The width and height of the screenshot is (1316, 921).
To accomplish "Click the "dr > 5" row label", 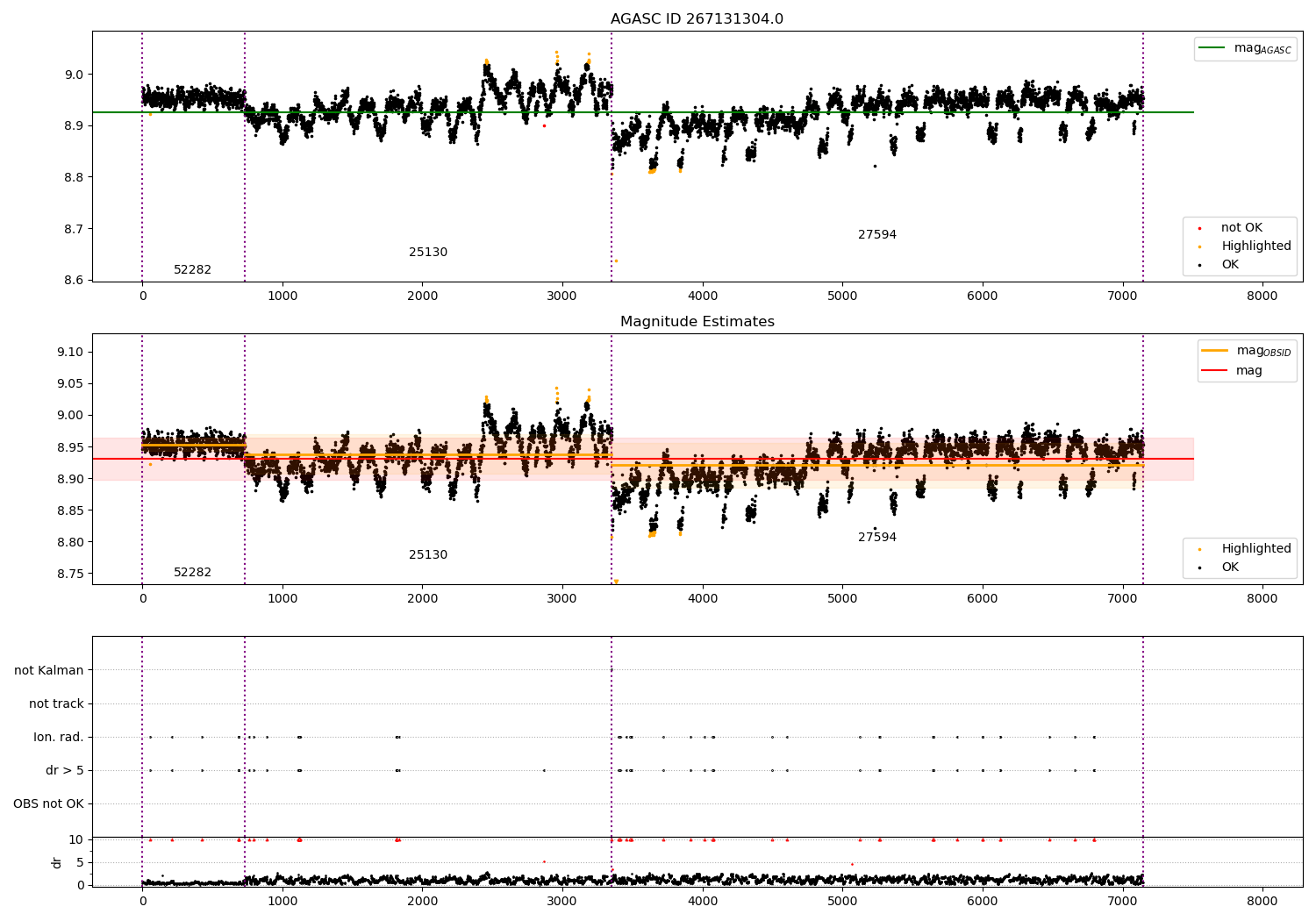I will (x=65, y=771).
